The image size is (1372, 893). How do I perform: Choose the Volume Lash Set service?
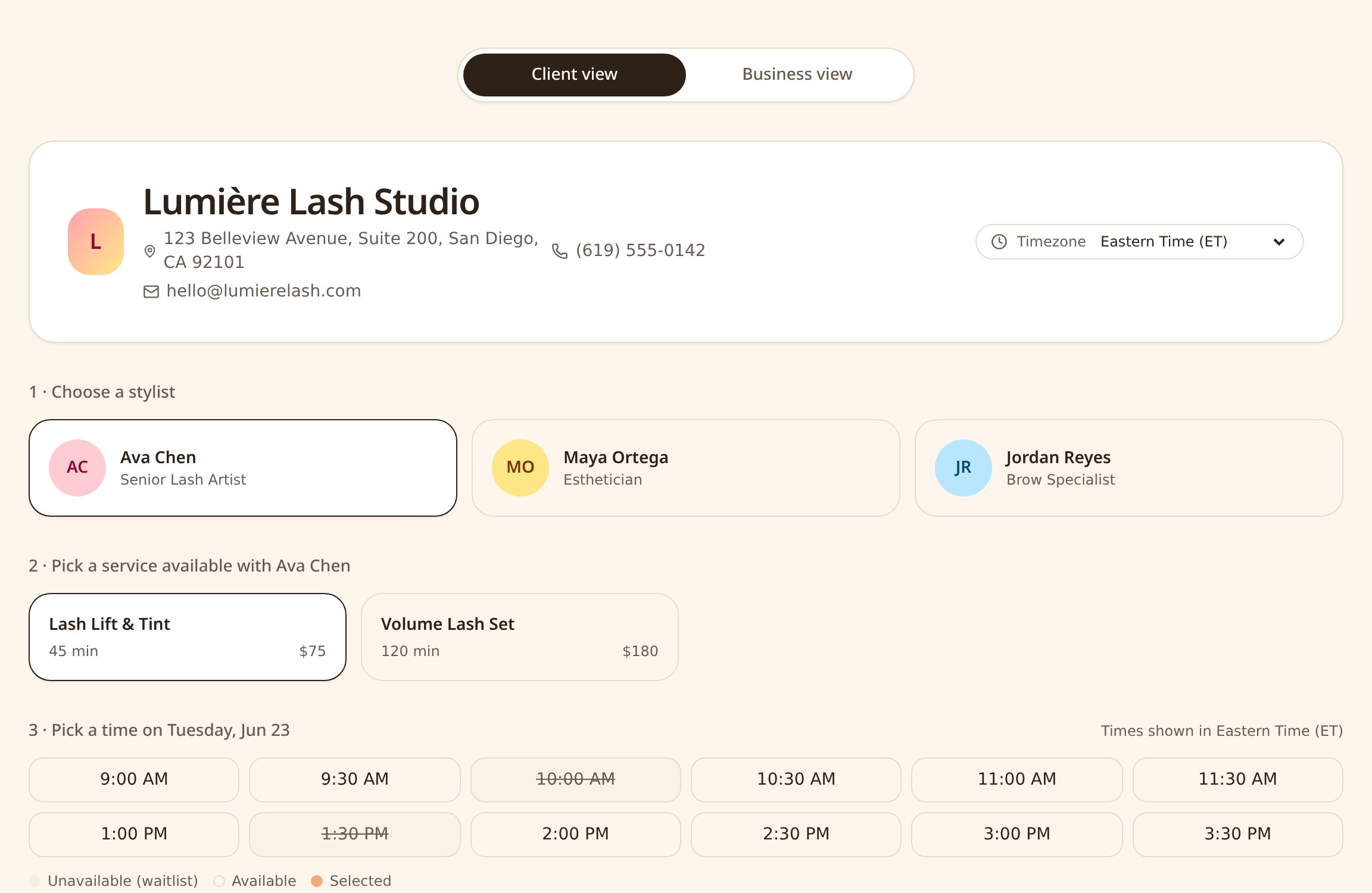[520, 637]
